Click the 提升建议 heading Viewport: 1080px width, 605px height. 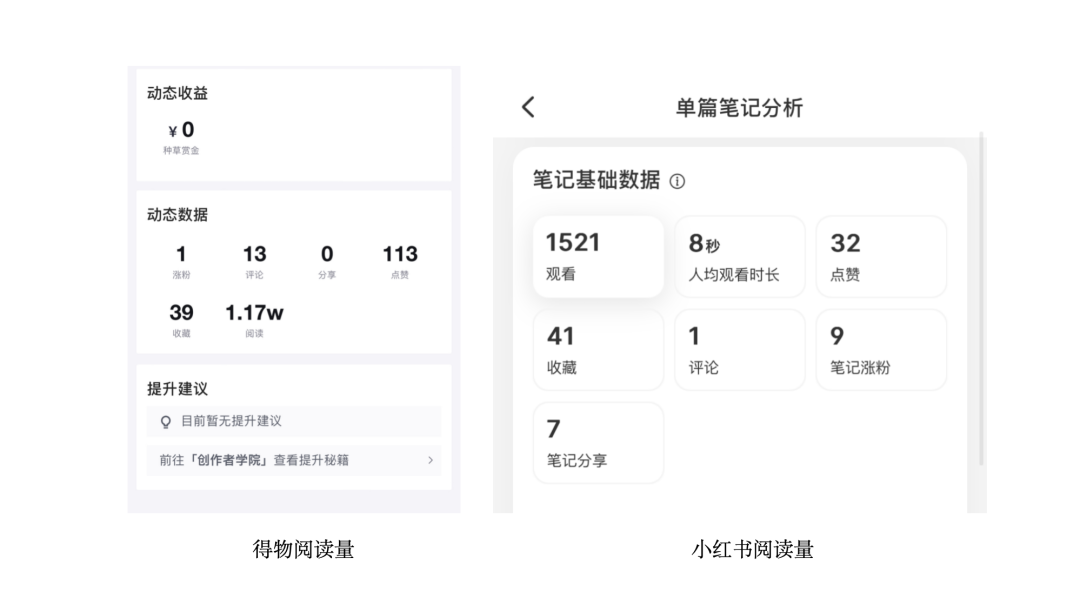[177, 389]
